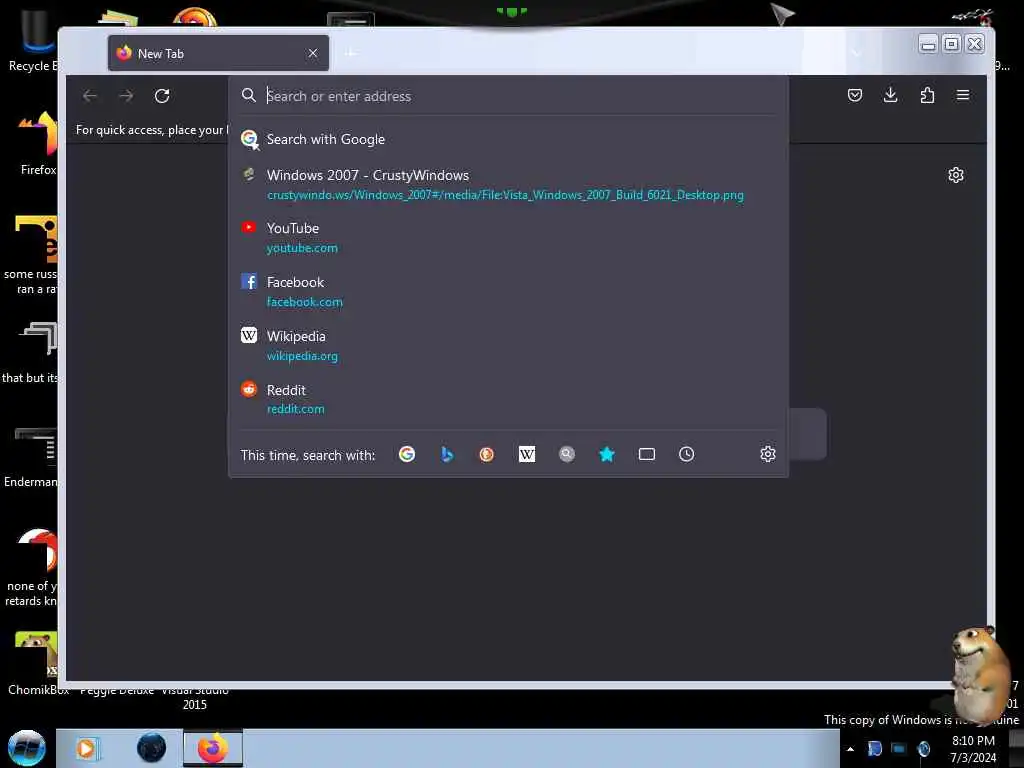Open the Recycle Bin desktop icon
This screenshot has height=768, width=1024.
tap(33, 40)
